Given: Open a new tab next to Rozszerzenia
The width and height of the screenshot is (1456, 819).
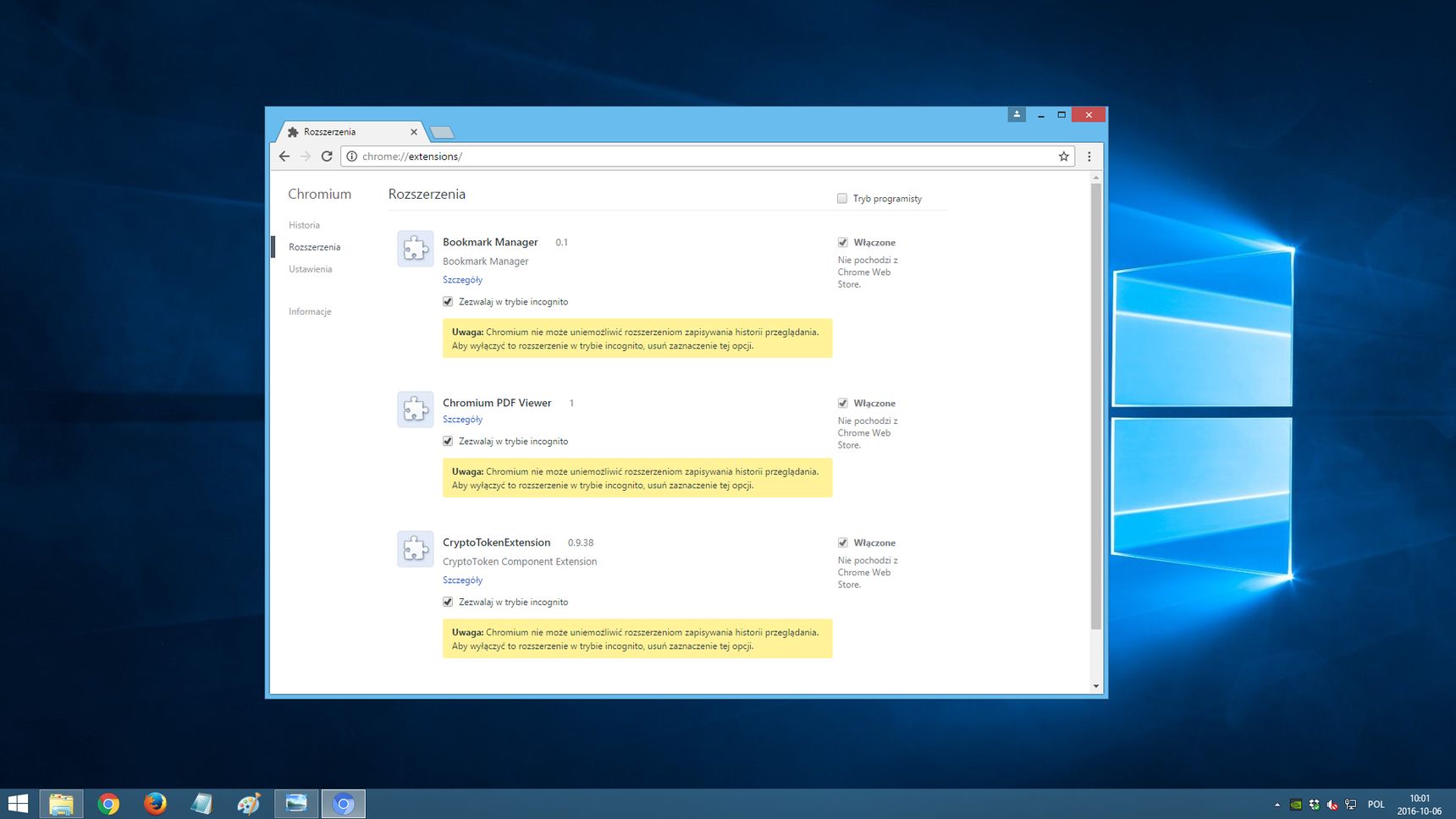Looking at the screenshot, I should (442, 132).
